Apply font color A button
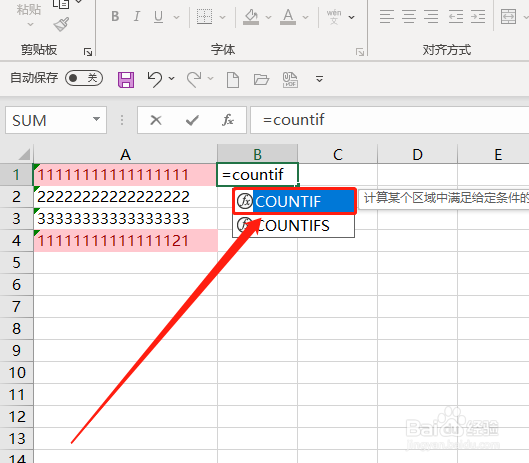This screenshot has height=463, width=529. pyautogui.click(x=288, y=16)
